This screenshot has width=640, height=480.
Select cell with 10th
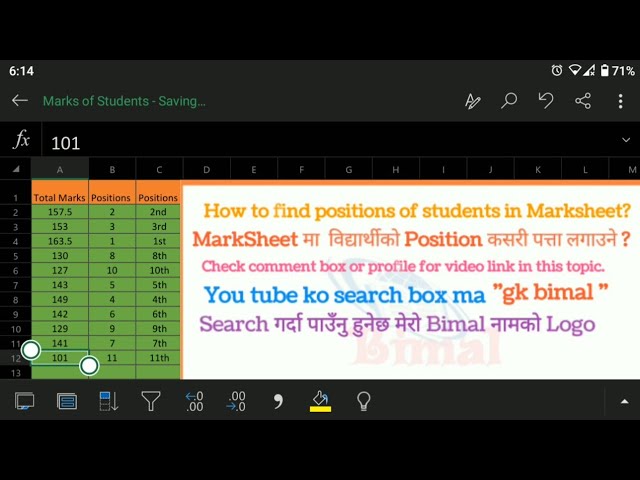click(158, 270)
